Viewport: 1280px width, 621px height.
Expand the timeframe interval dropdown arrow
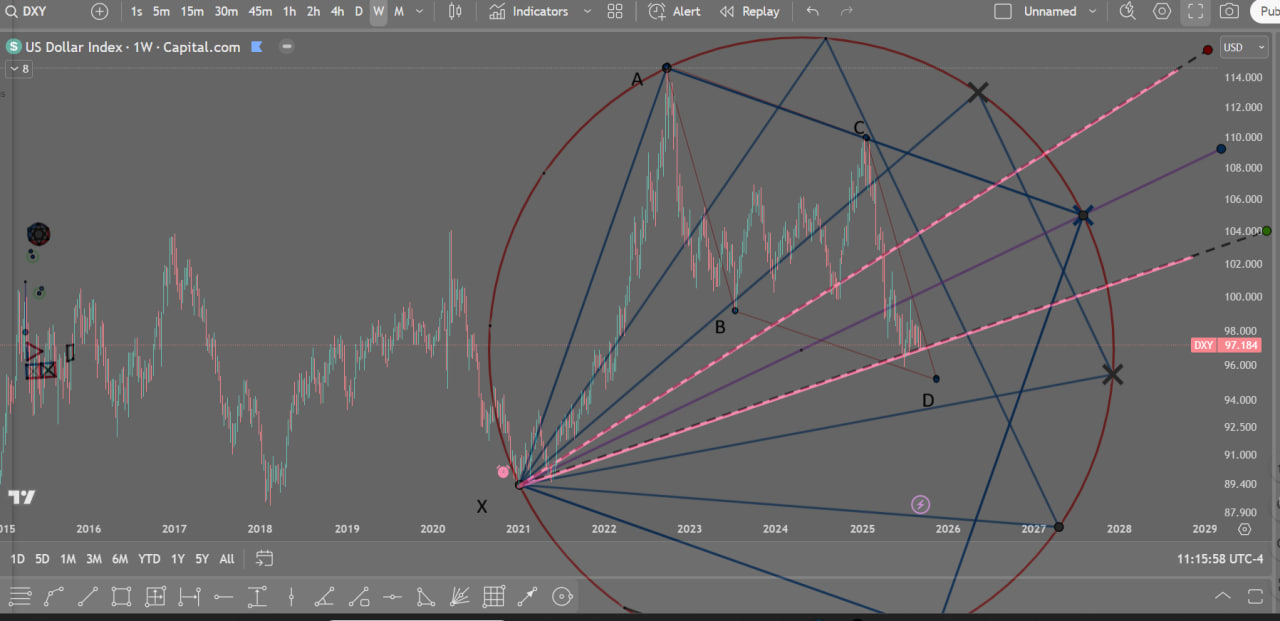pos(419,12)
